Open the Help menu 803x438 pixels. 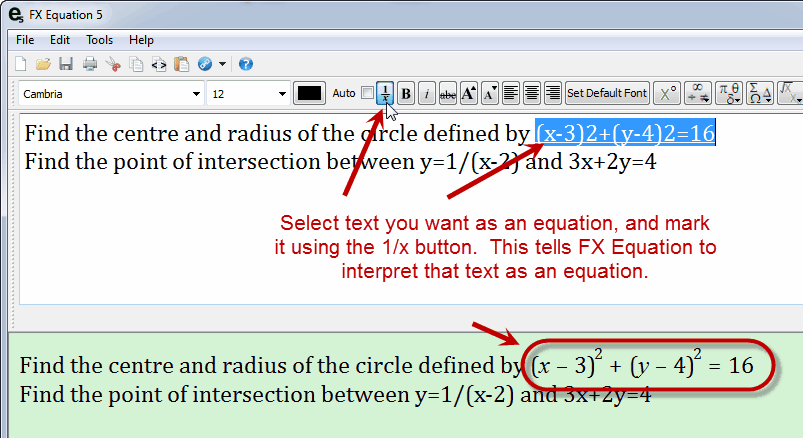(141, 40)
